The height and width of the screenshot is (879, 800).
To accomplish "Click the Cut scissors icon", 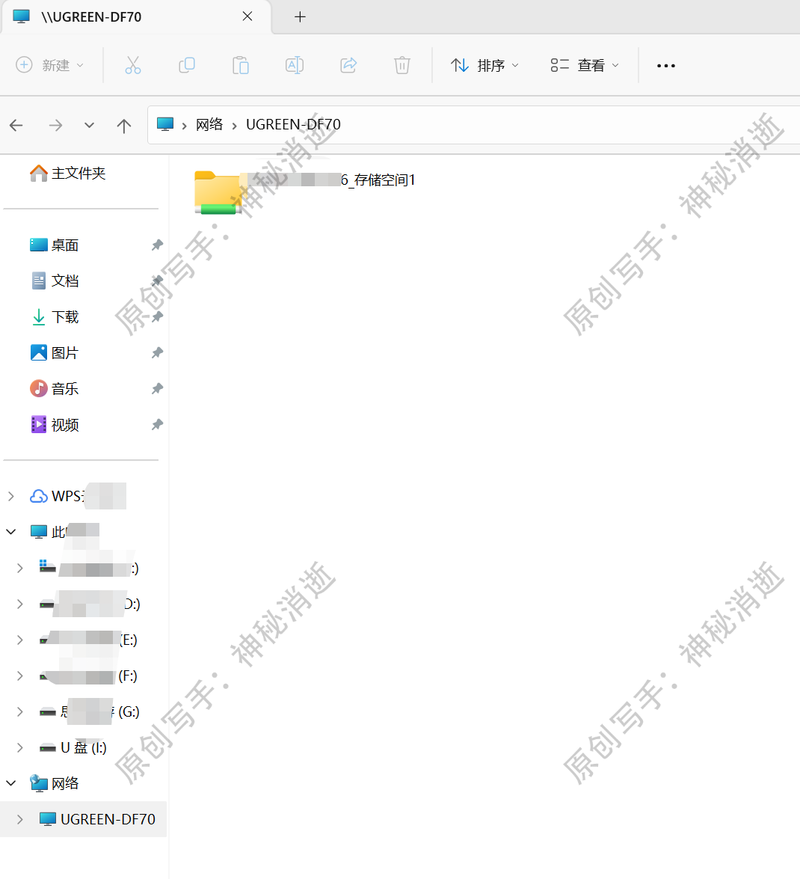I will coord(133,66).
